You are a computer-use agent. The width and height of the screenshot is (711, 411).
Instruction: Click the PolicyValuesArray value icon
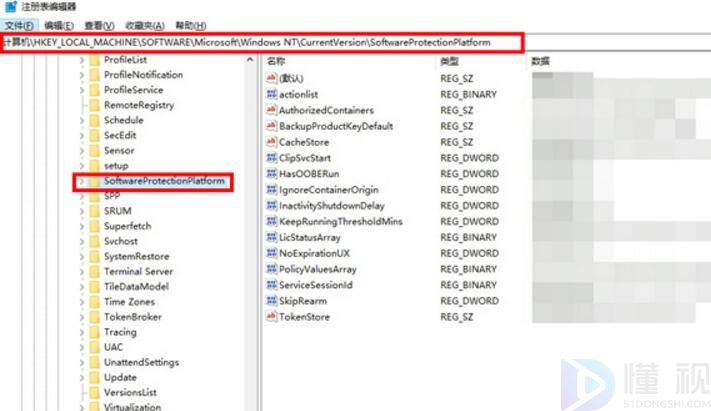[271, 269]
